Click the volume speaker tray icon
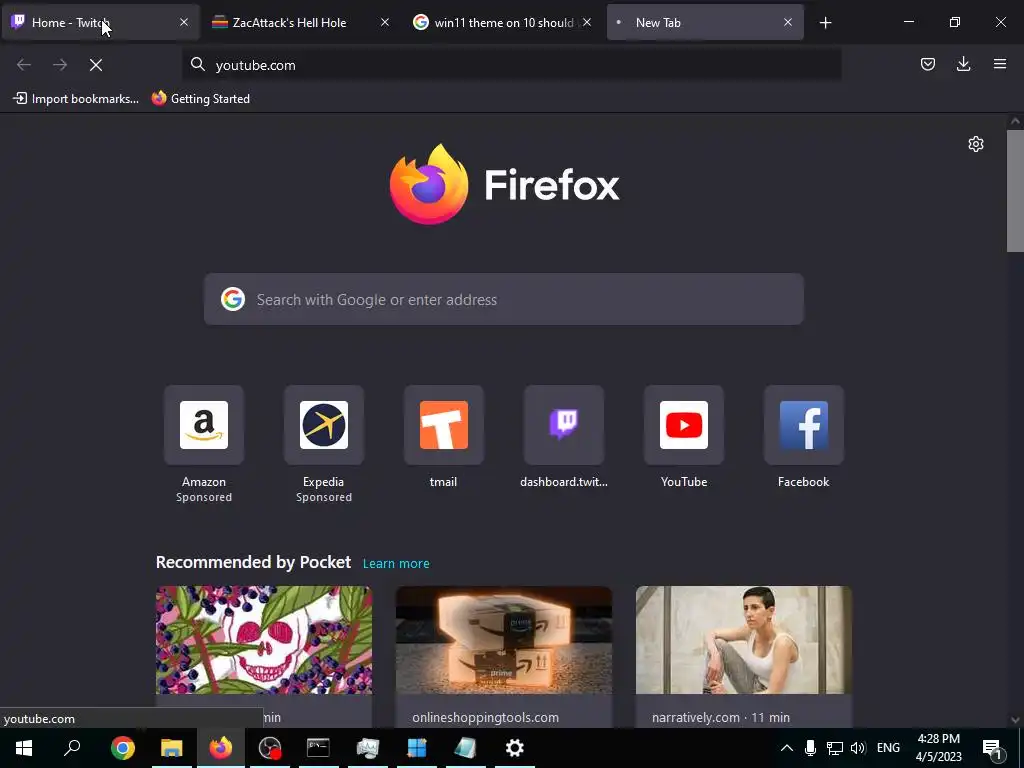 pos(858,748)
